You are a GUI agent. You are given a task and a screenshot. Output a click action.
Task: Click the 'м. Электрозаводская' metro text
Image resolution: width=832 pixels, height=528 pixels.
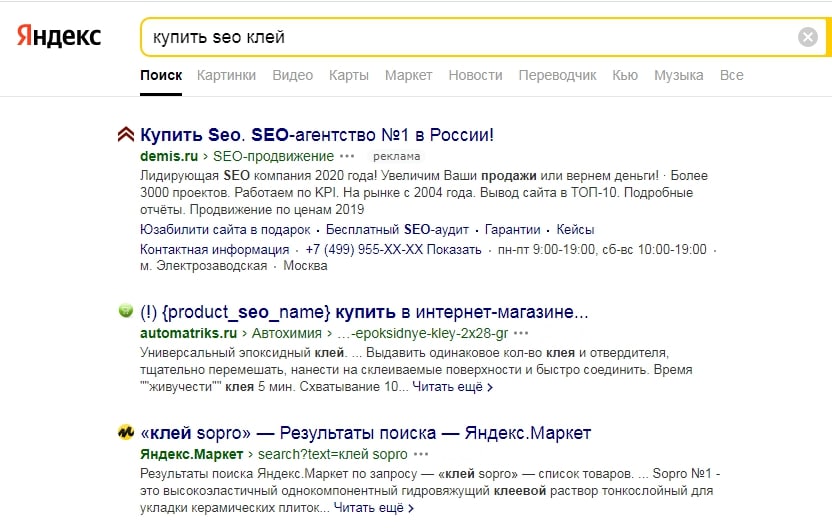pyautogui.click(x=203, y=266)
